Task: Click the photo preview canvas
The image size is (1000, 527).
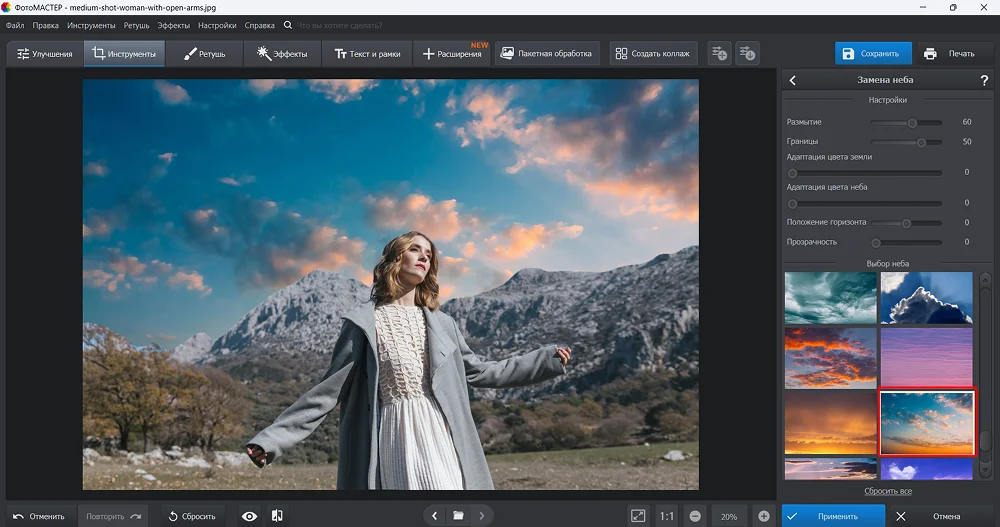Action: point(390,285)
